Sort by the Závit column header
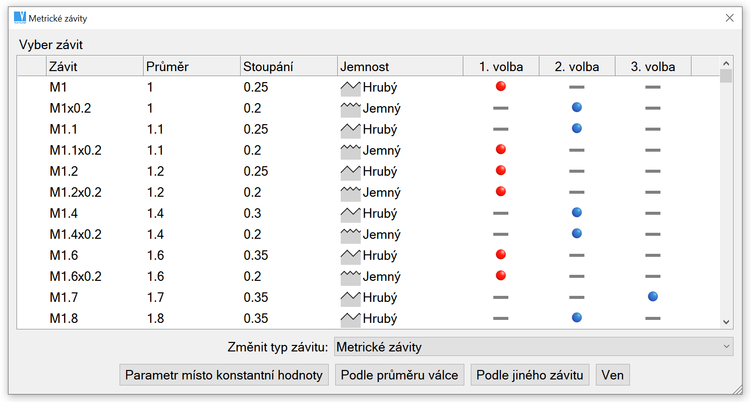The width and height of the screenshot is (751, 402). [93, 67]
